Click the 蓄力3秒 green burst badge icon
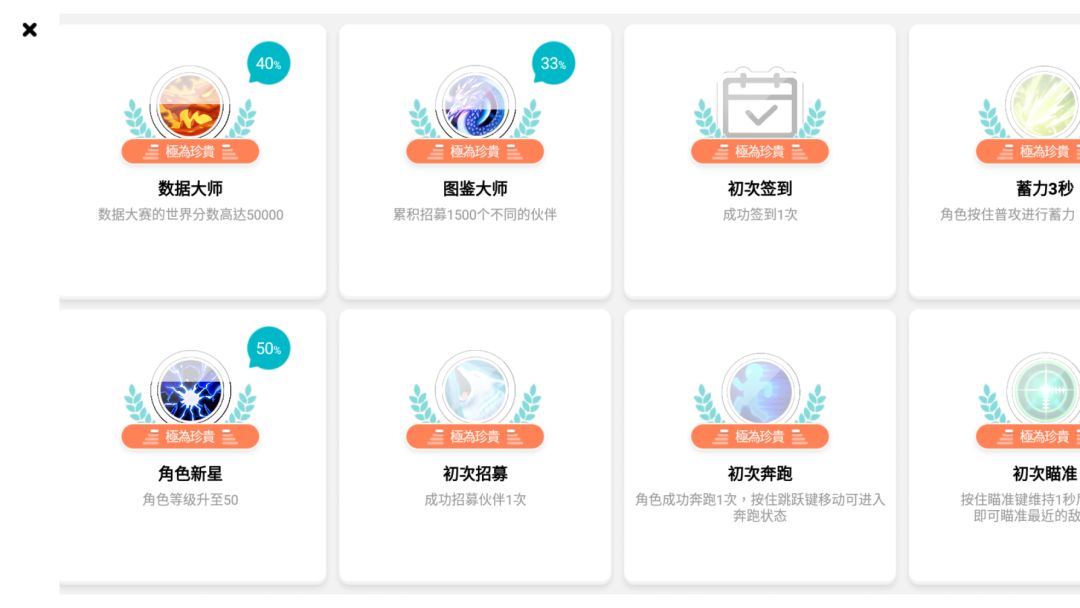Image resolution: width=1080 pixels, height=608 pixels. tap(1043, 105)
